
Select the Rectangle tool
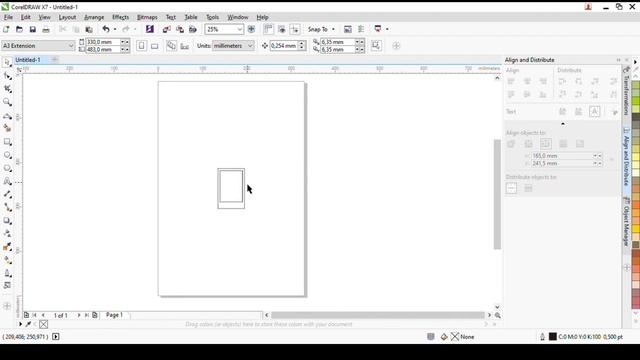pyautogui.click(x=7, y=142)
